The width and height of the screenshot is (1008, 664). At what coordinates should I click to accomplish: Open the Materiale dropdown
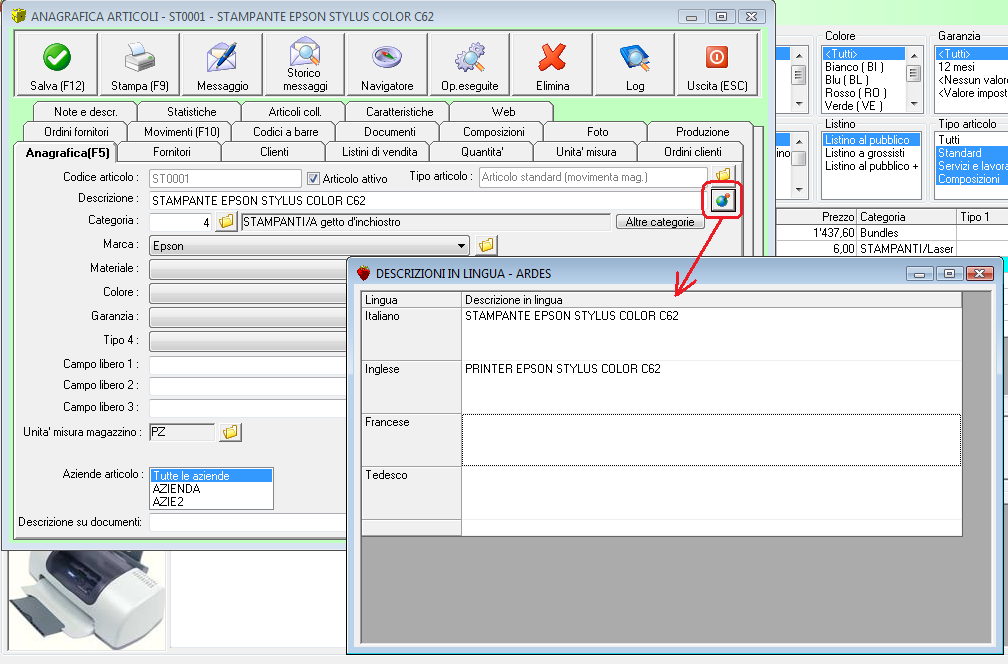pyautogui.click(x=248, y=269)
